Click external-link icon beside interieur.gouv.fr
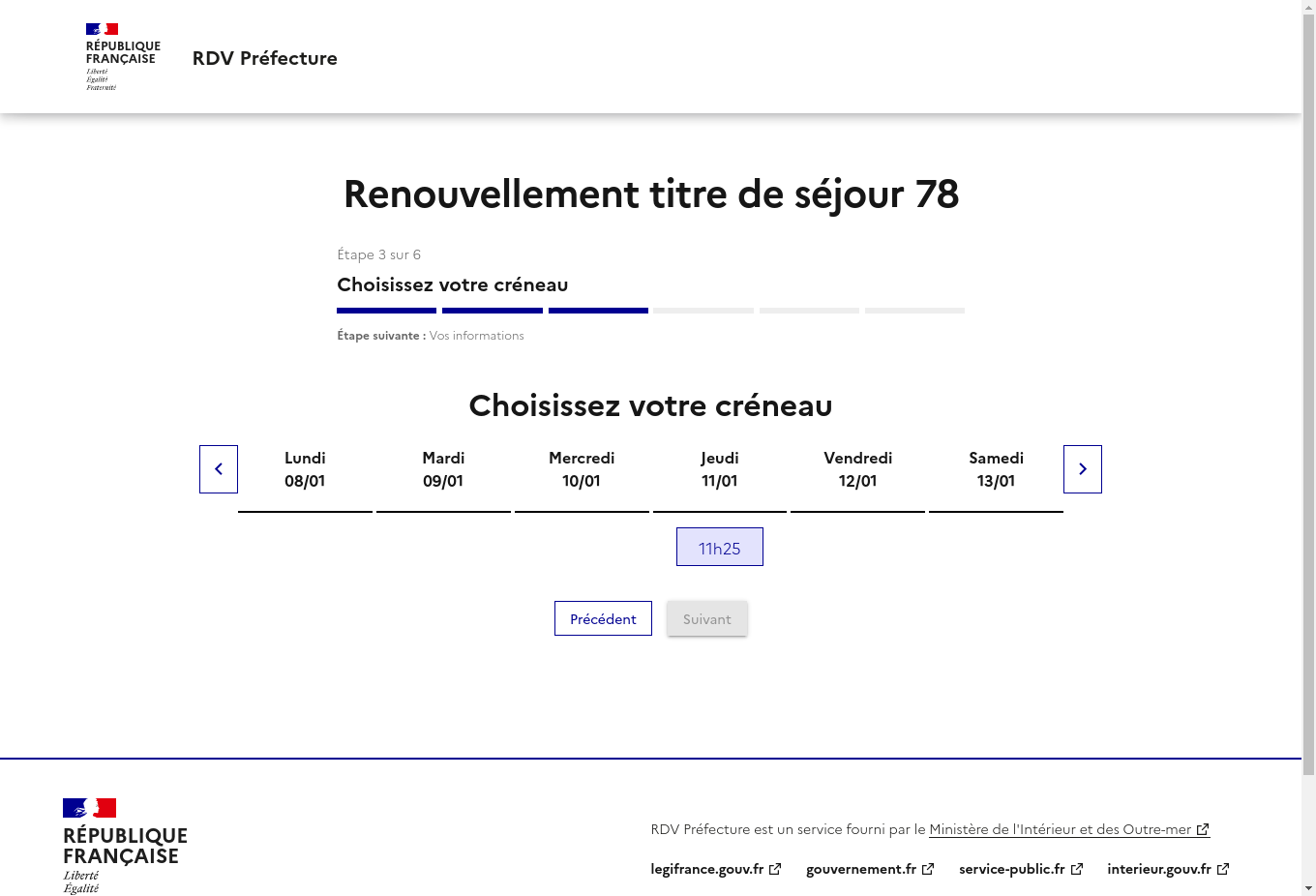This screenshot has width=1316, height=896. (1223, 869)
